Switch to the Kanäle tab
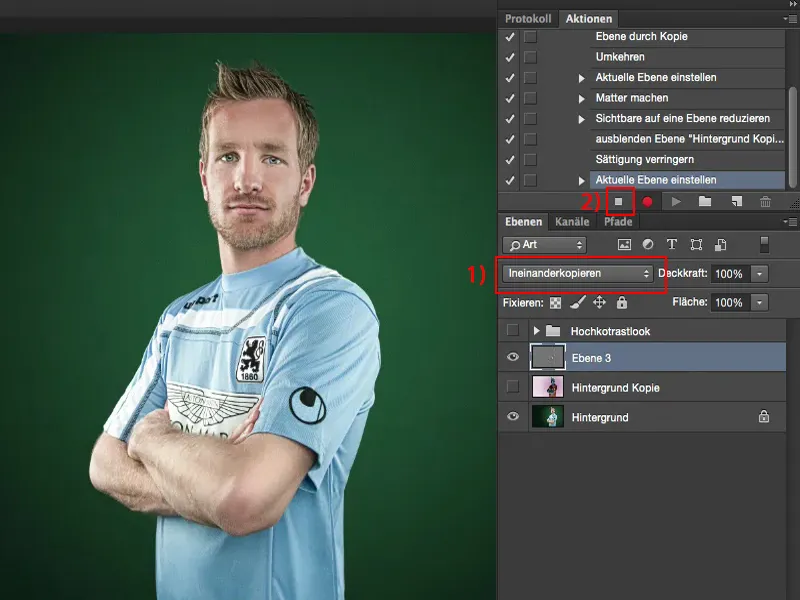 tap(572, 222)
